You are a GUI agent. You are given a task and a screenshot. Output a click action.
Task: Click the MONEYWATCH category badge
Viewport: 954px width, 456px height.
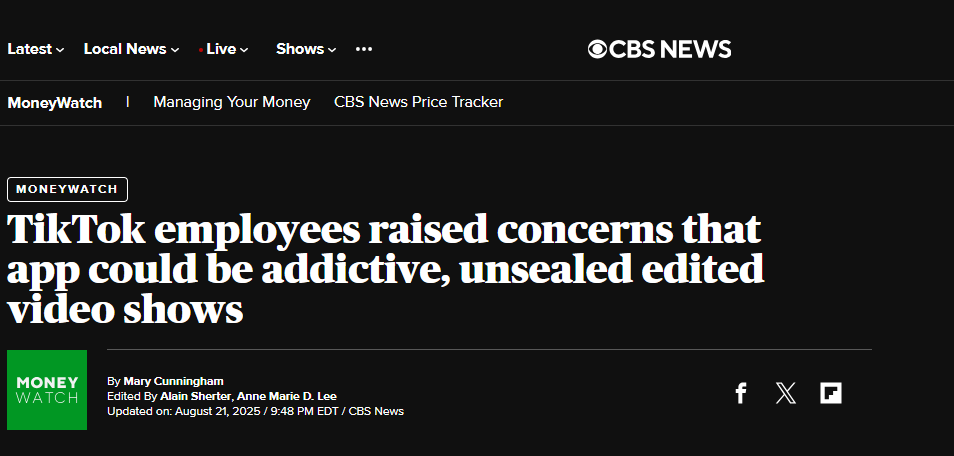(x=68, y=189)
